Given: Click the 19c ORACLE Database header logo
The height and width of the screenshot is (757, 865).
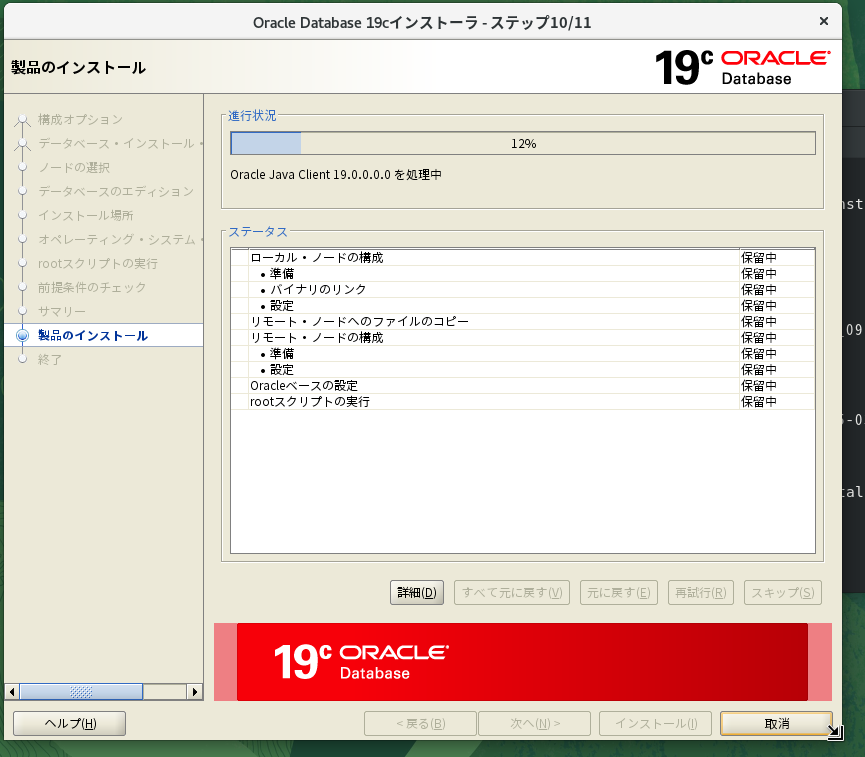Looking at the screenshot, I should (743, 67).
